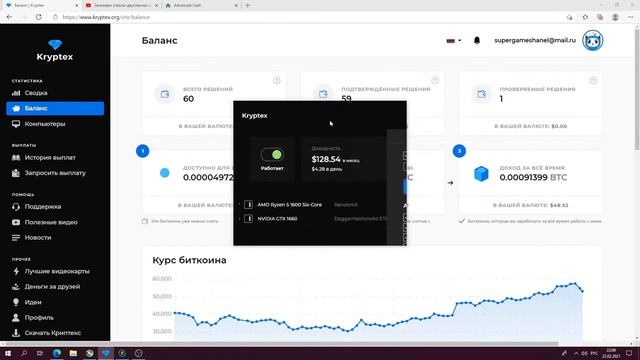Click the 0.00091399 BTC total income

point(533,178)
